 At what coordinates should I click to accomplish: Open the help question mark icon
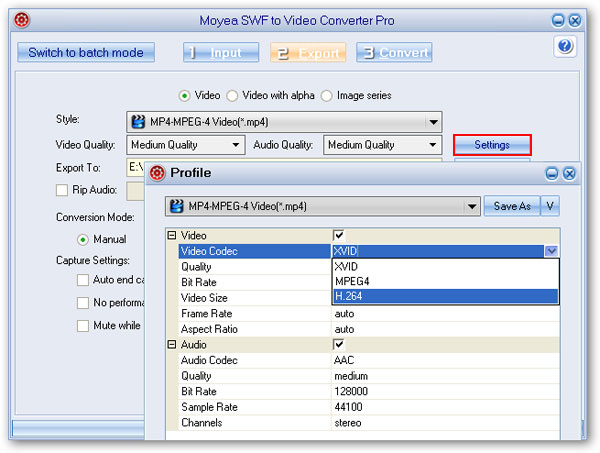click(565, 46)
